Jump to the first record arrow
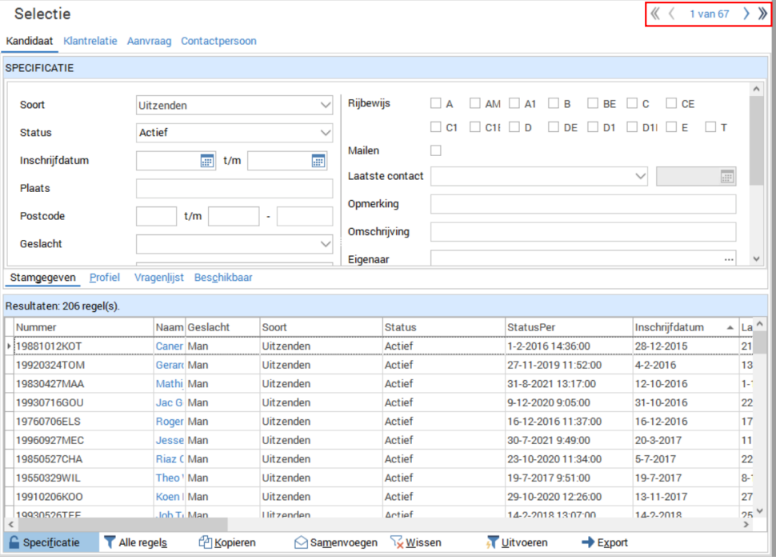This screenshot has height=558, width=776. click(x=655, y=14)
